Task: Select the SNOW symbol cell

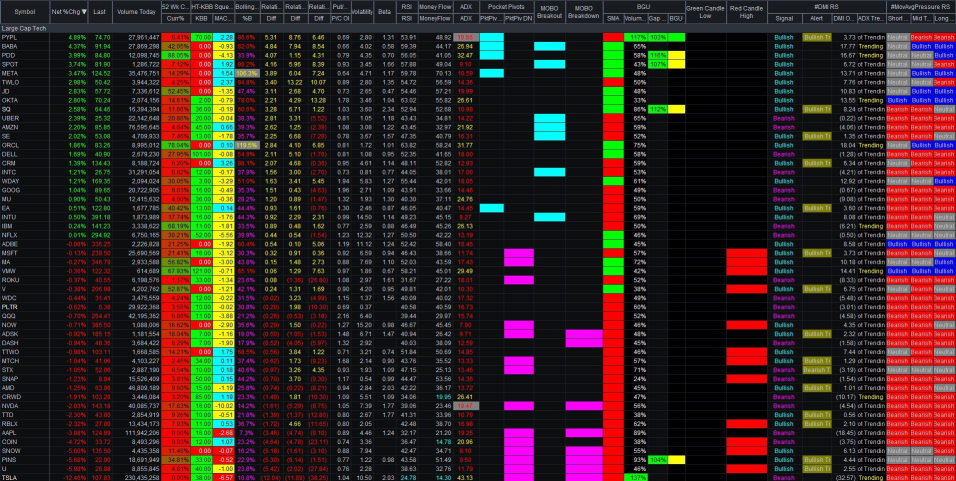Action: [24, 450]
